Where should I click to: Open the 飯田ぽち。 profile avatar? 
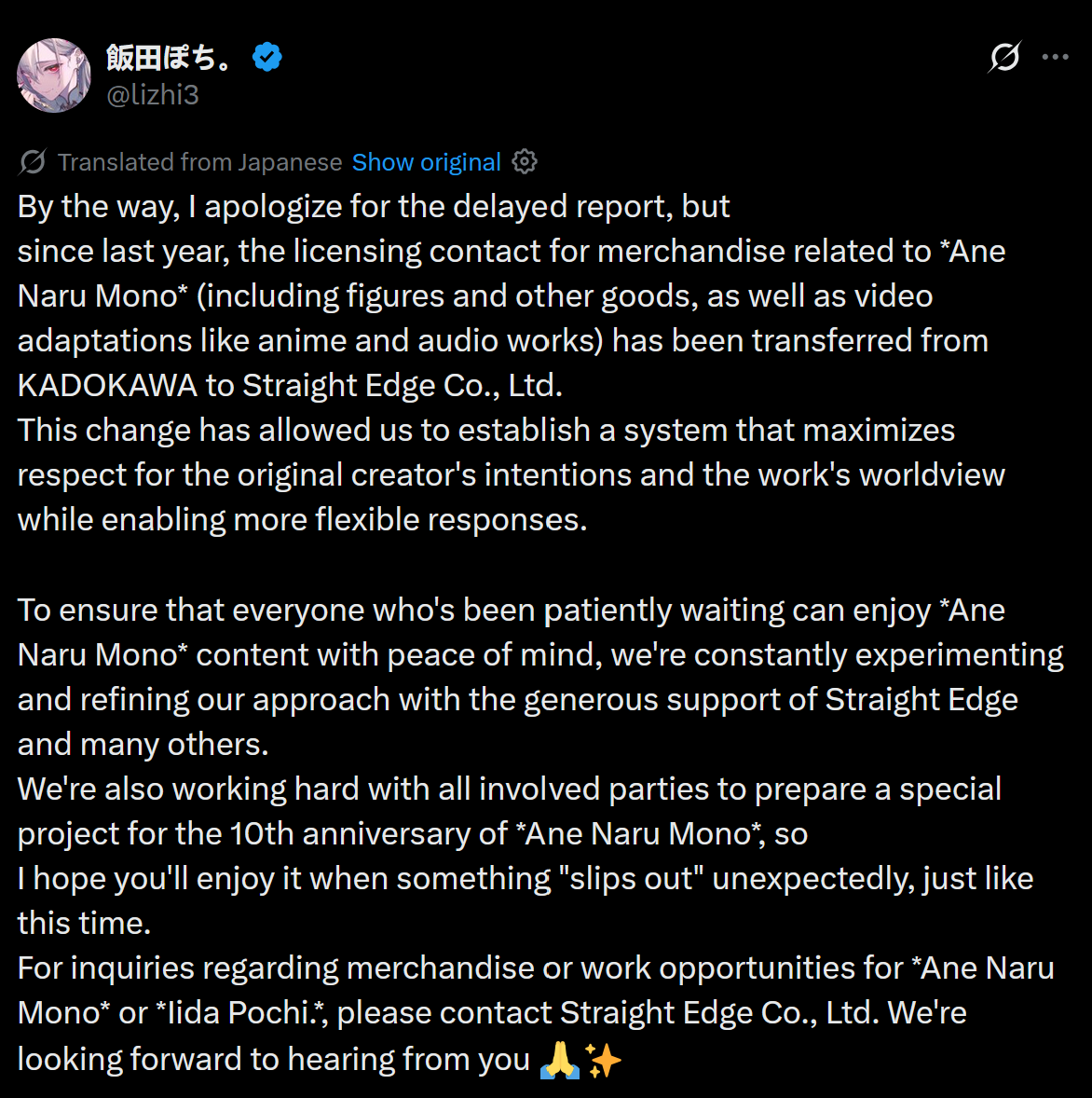coord(54,75)
